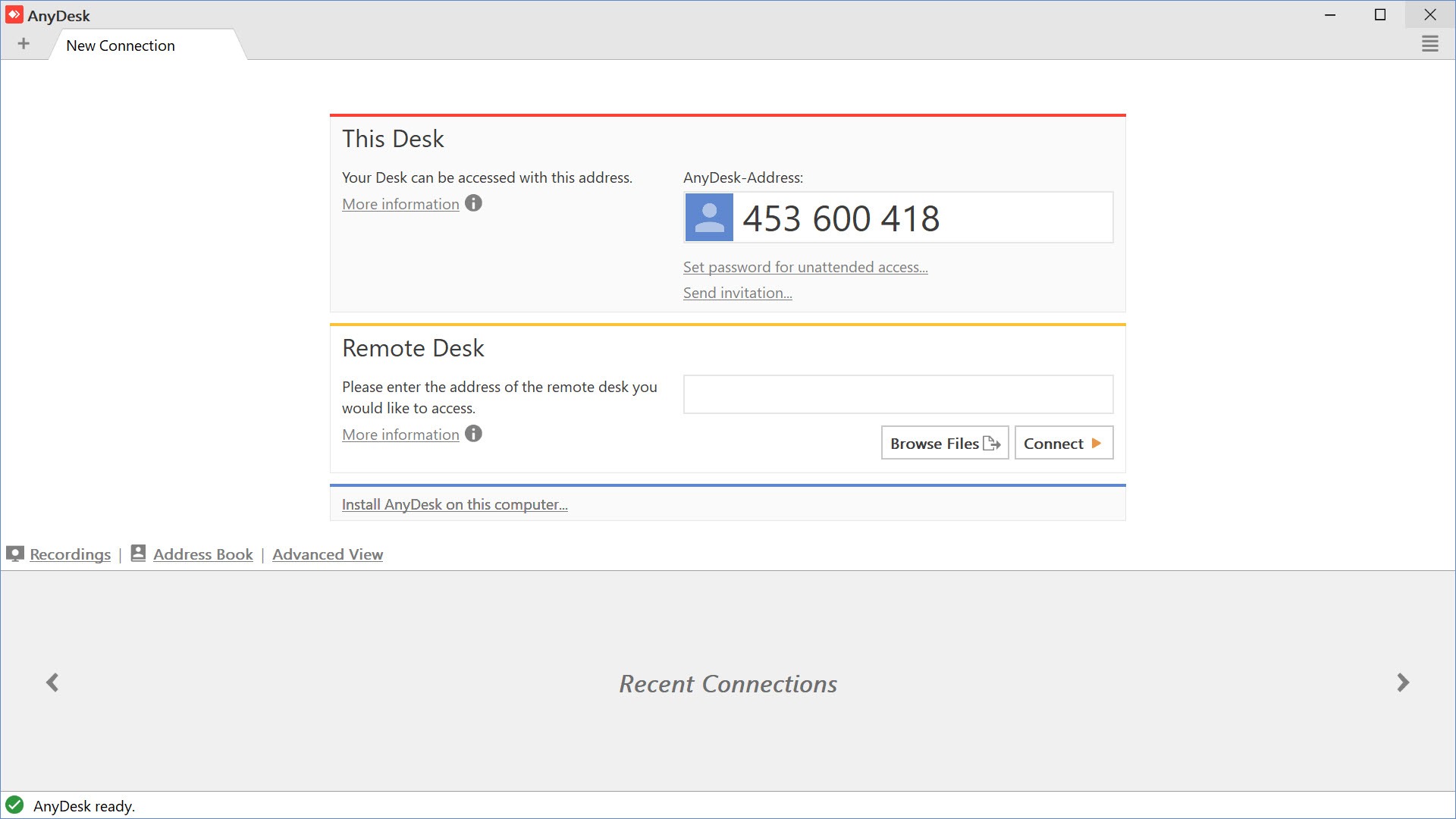This screenshot has height=819, width=1456.
Task: Click the Browse Files button
Action: (x=944, y=443)
